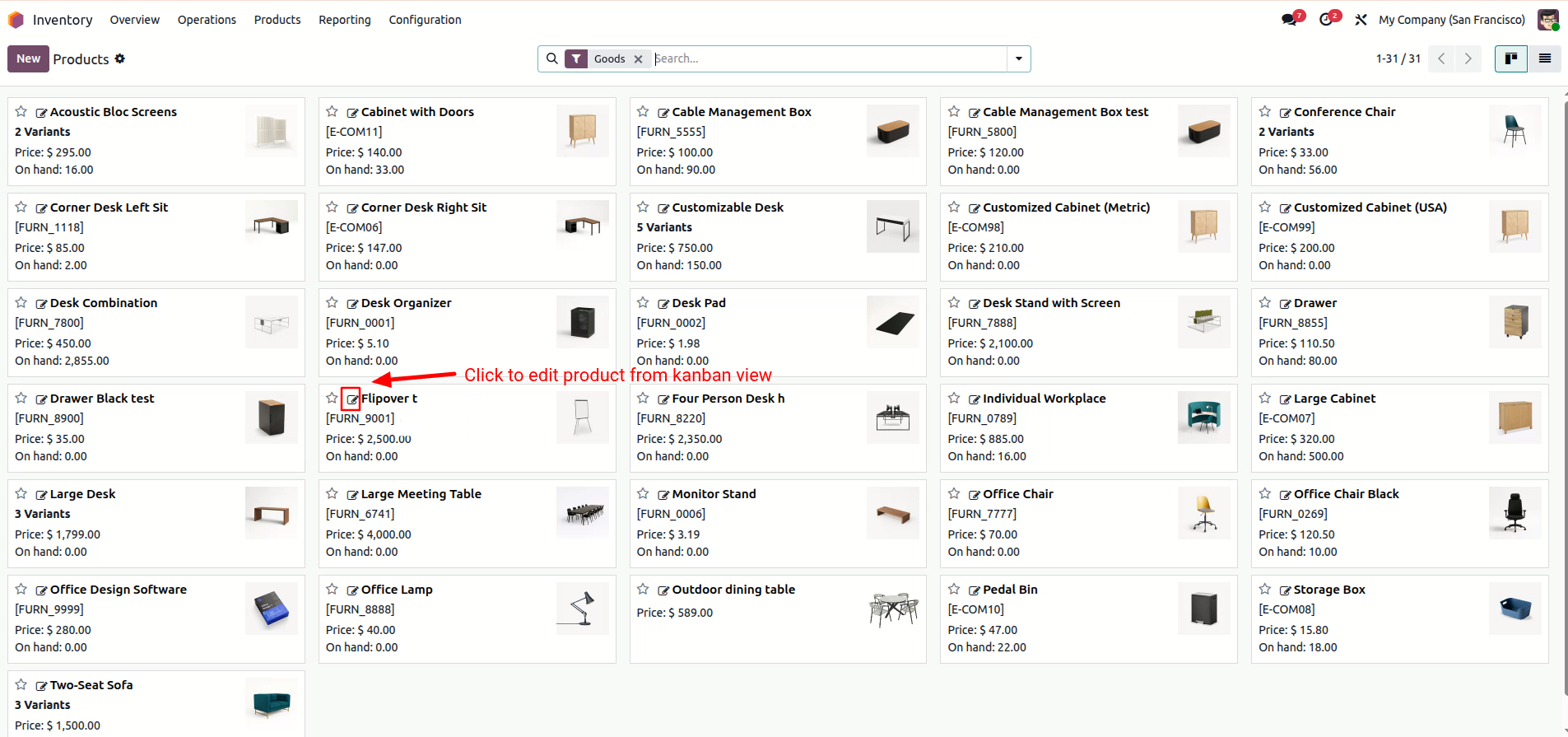
Task: Click the Large Desk 3 Variants text
Action: click(x=43, y=514)
